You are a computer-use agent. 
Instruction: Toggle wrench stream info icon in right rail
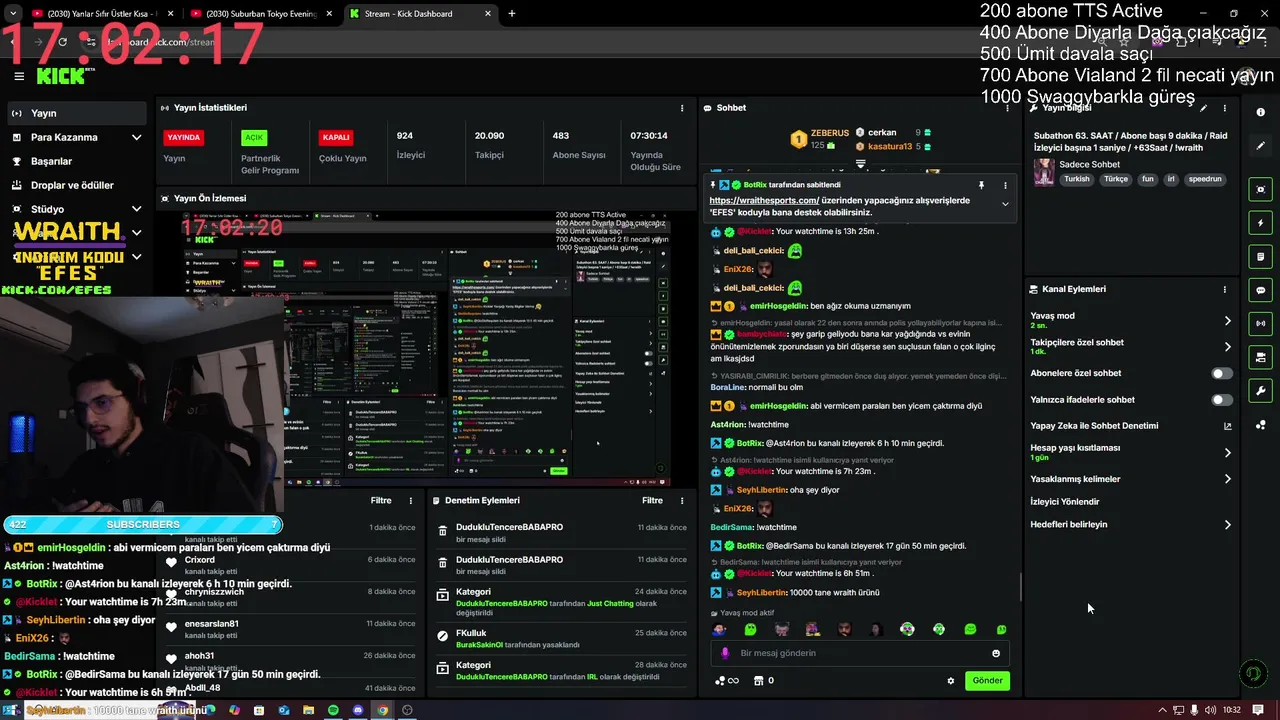pos(1261,391)
